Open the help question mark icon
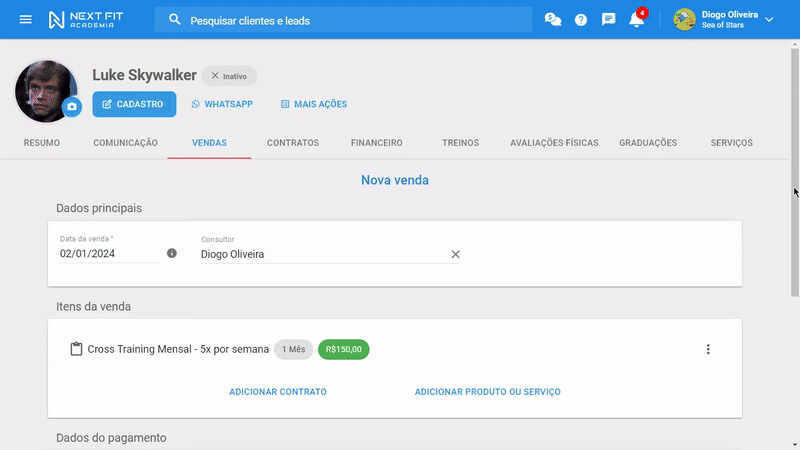The width and height of the screenshot is (800, 450). coord(581,20)
